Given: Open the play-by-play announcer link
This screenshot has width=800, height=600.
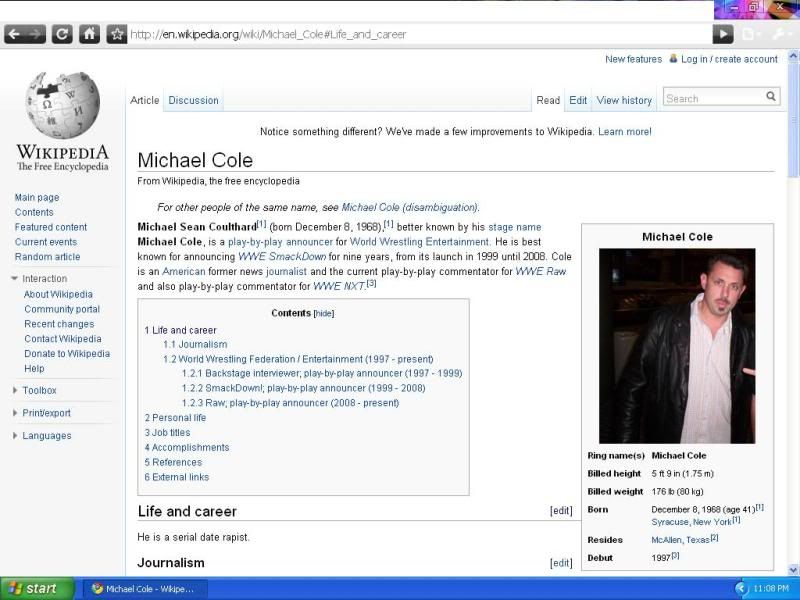Looking at the screenshot, I should point(280,242).
